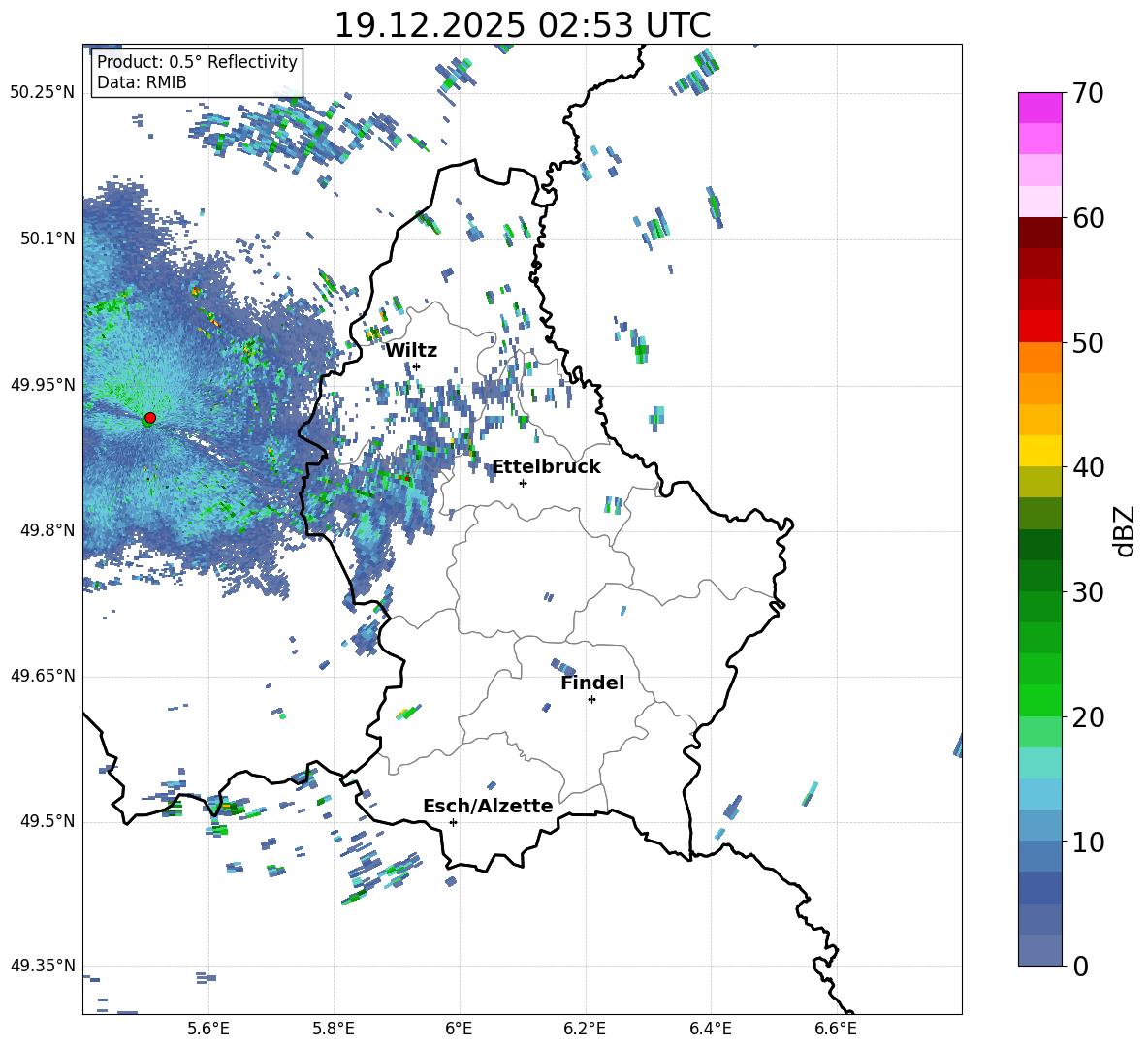Click the Product: 0.5° Reflectivity text
This screenshot has width=1148, height=1048.
pyautogui.click(x=197, y=62)
